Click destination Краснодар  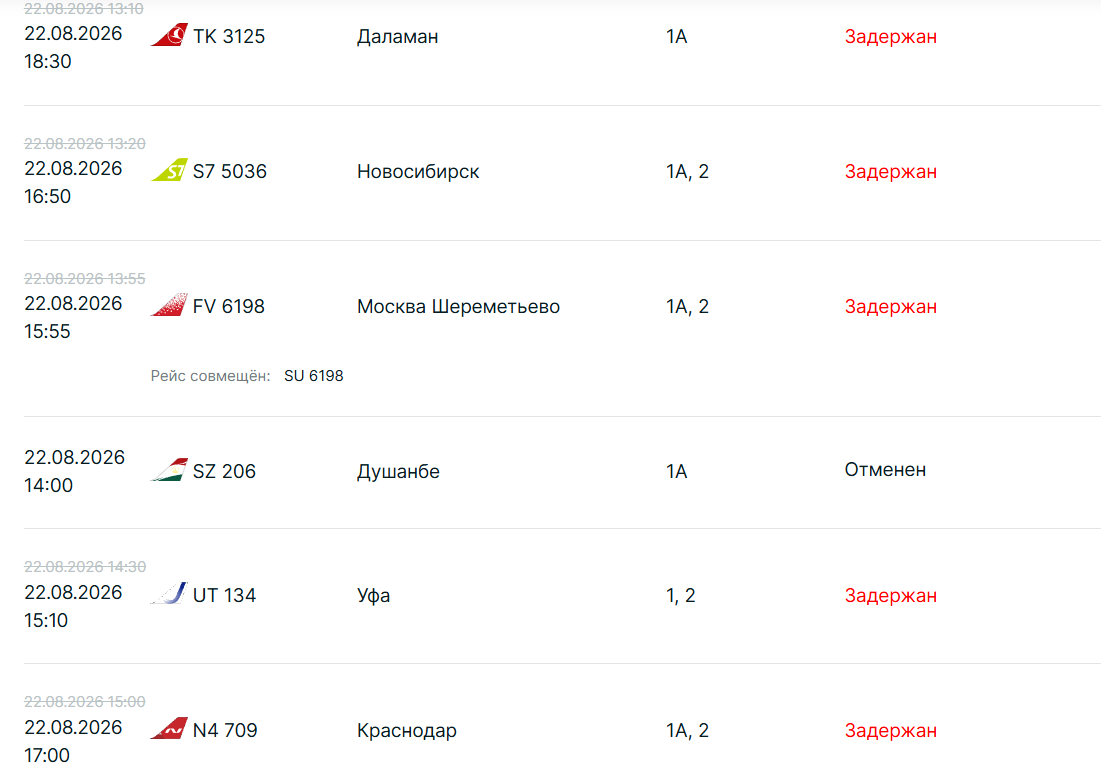(407, 730)
